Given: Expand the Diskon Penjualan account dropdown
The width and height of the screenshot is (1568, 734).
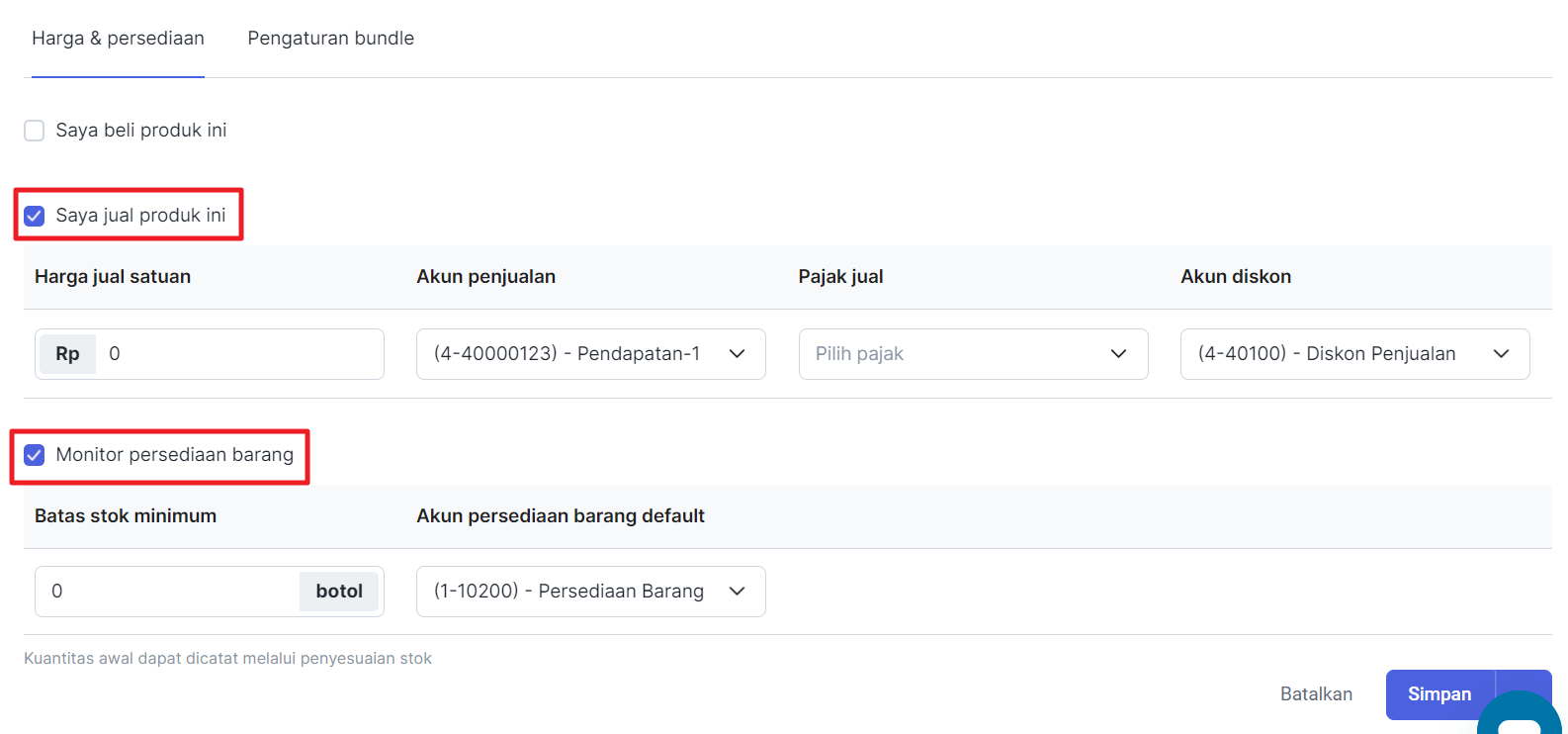Looking at the screenshot, I should [x=1354, y=354].
